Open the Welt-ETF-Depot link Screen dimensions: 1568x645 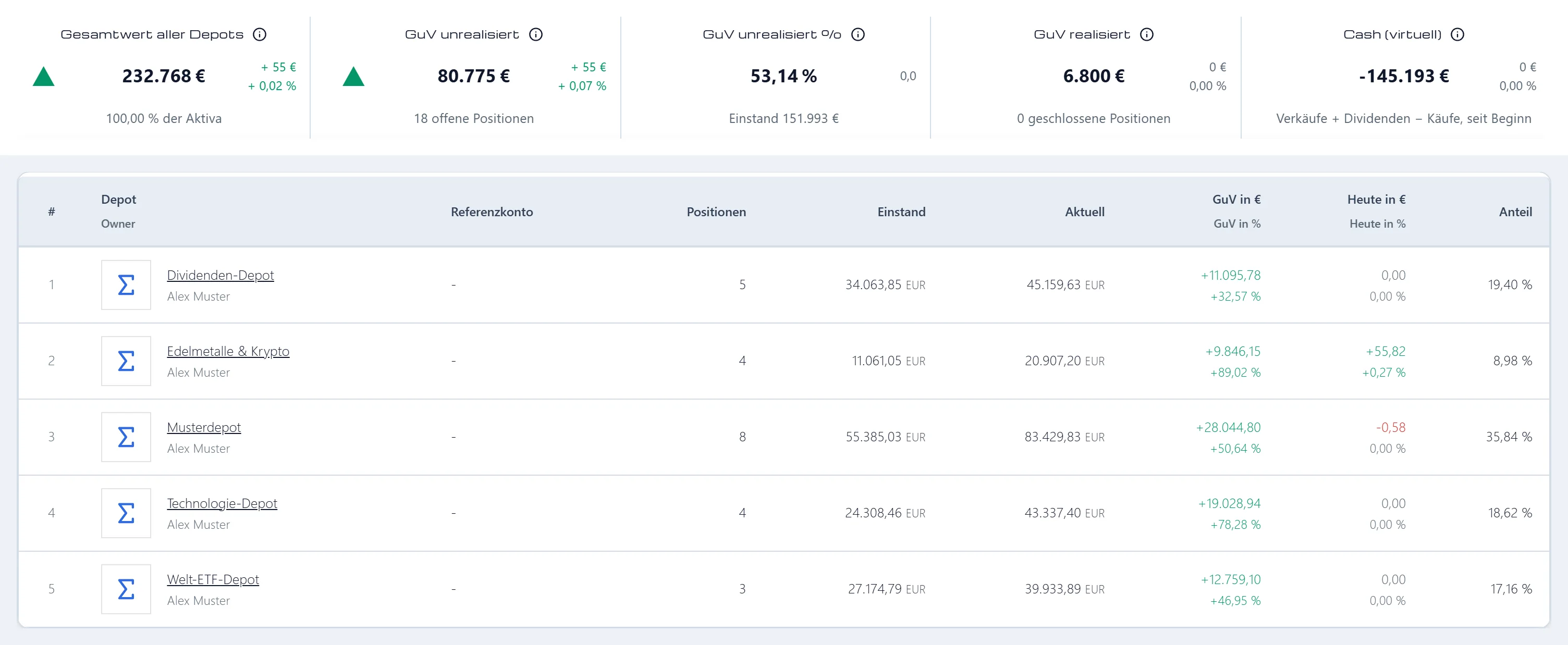point(213,579)
